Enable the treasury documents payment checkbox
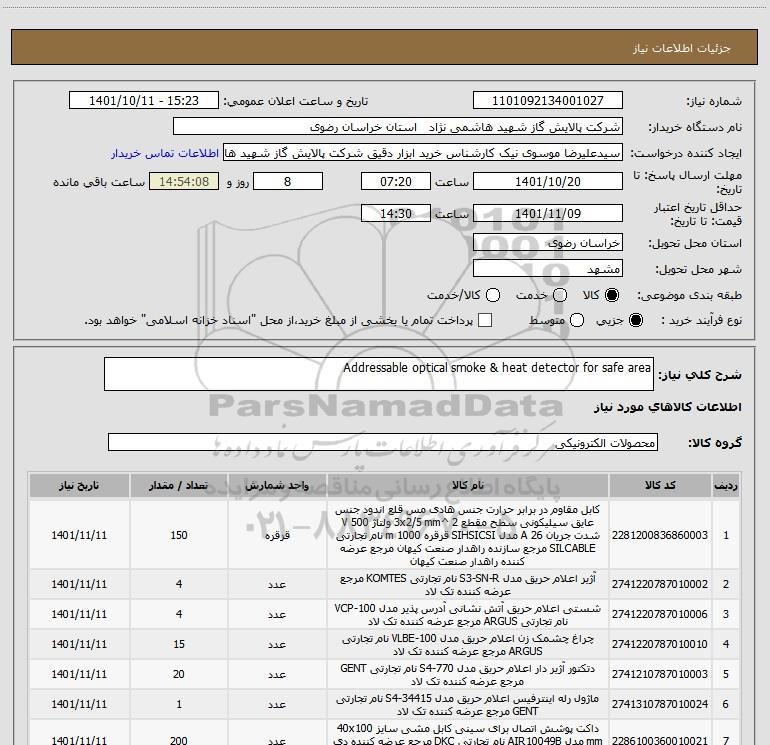Screen dimensions: 770x745 (x=486, y=321)
